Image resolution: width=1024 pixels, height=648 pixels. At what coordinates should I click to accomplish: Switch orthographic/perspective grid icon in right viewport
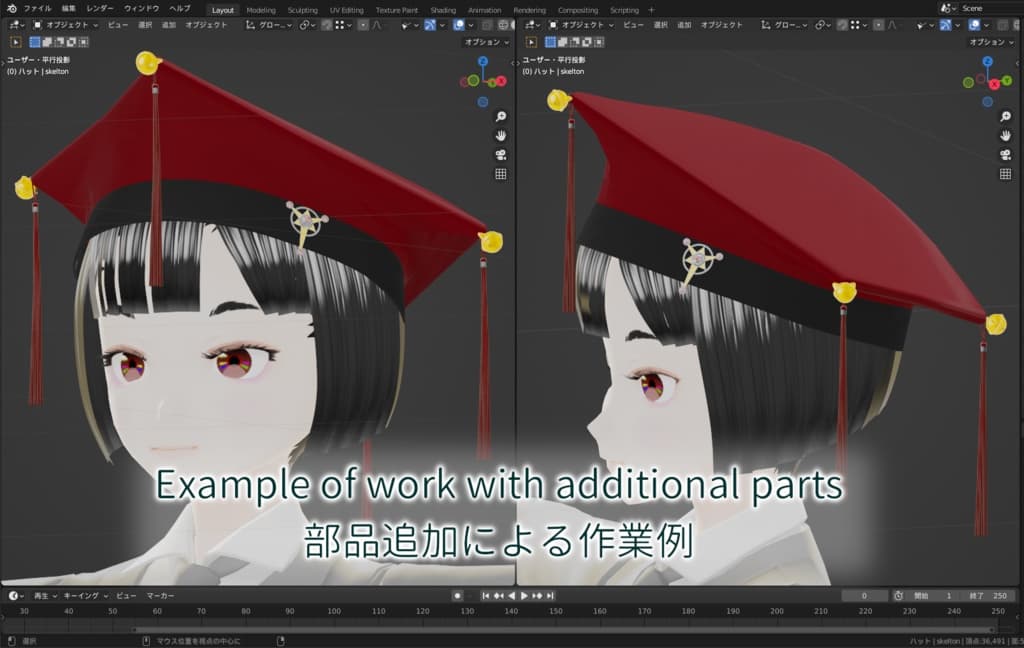click(1004, 173)
